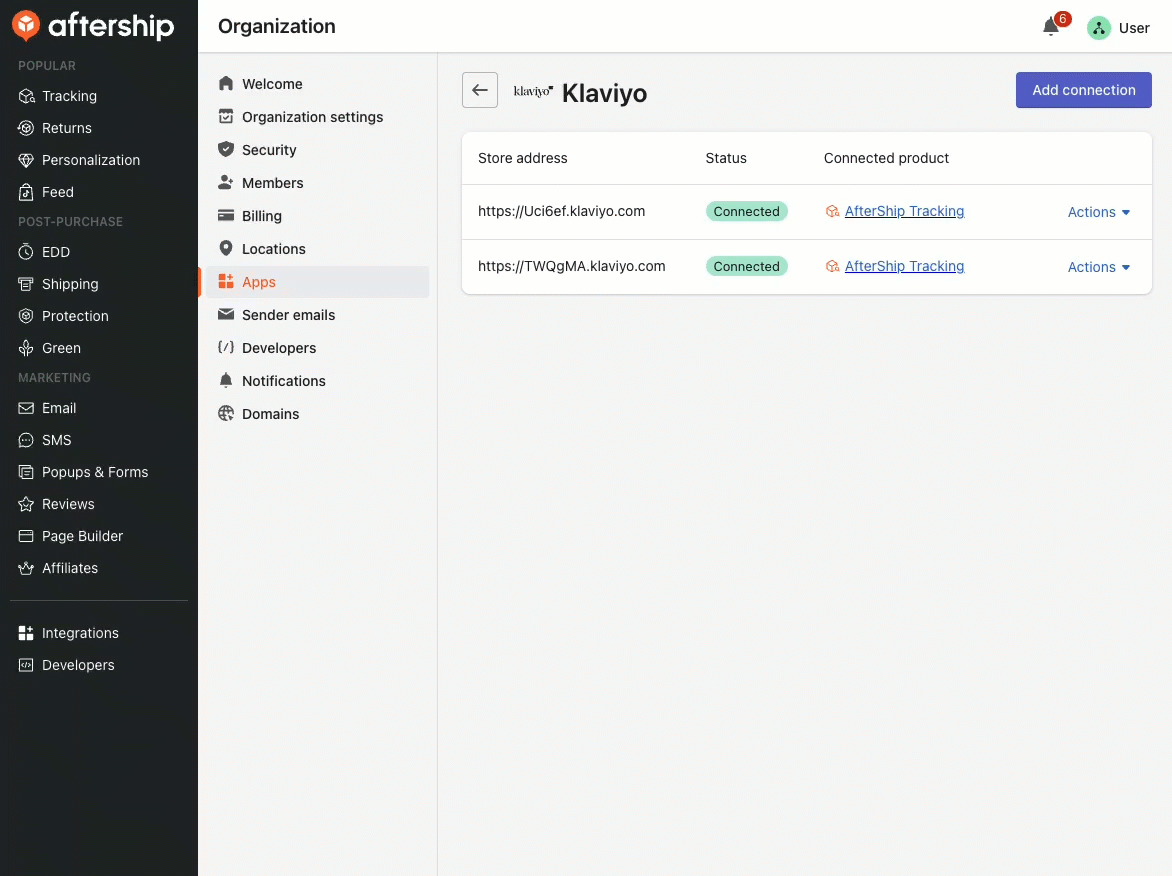The height and width of the screenshot is (876, 1172).
Task: Click the Billing card icon
Action: click(226, 215)
